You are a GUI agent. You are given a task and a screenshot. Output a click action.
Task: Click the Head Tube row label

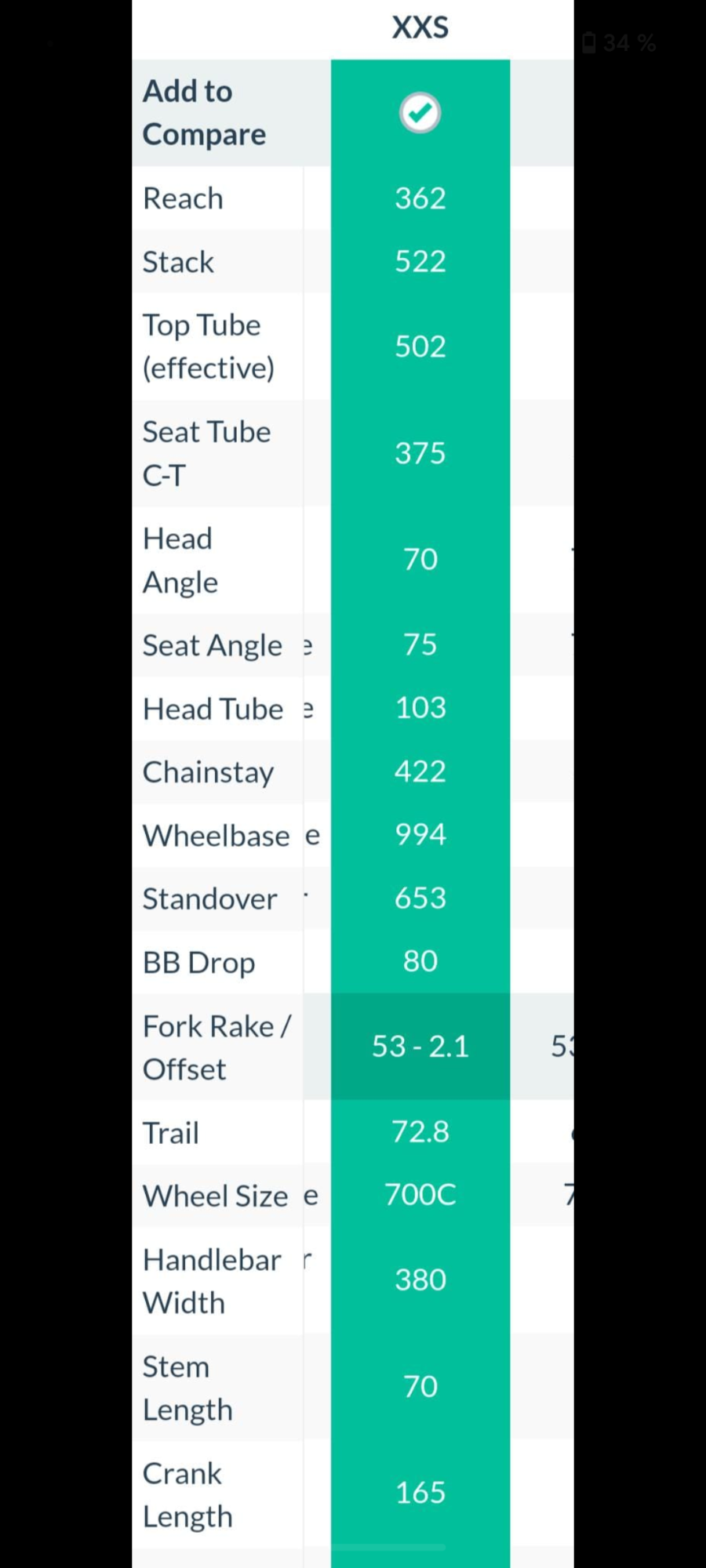click(213, 709)
